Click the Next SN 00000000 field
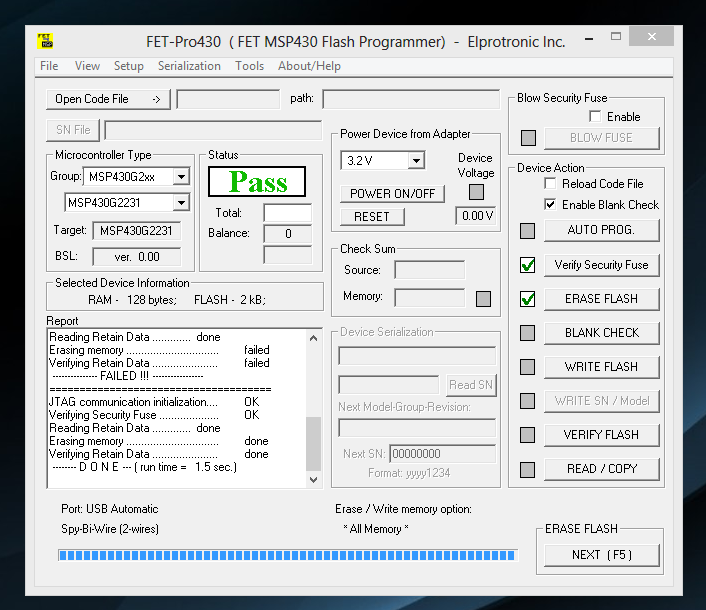The width and height of the screenshot is (706, 610). tap(443, 454)
